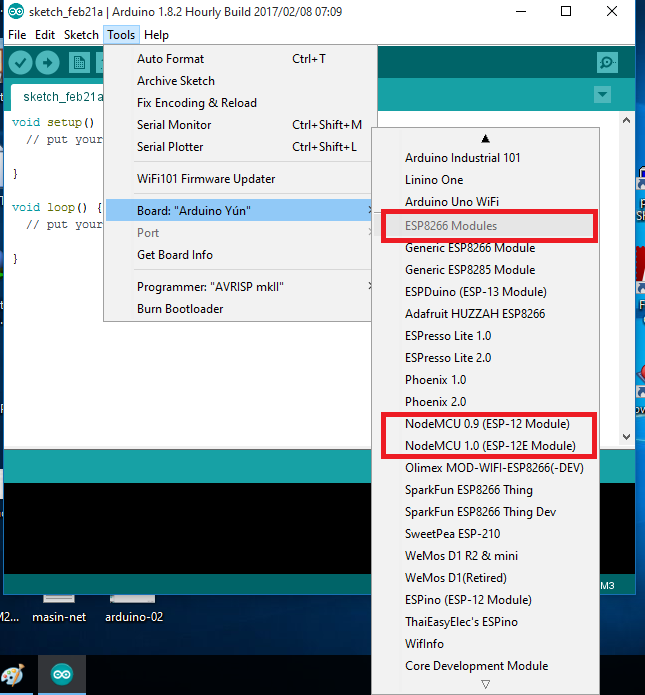Open the tab options dropdown arrow
This screenshot has width=645, height=695.
[602, 94]
